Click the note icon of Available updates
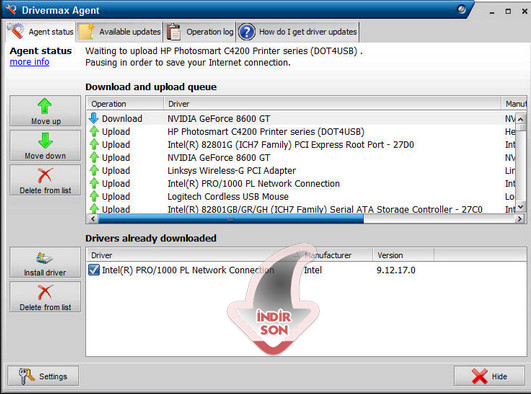 (x=86, y=32)
